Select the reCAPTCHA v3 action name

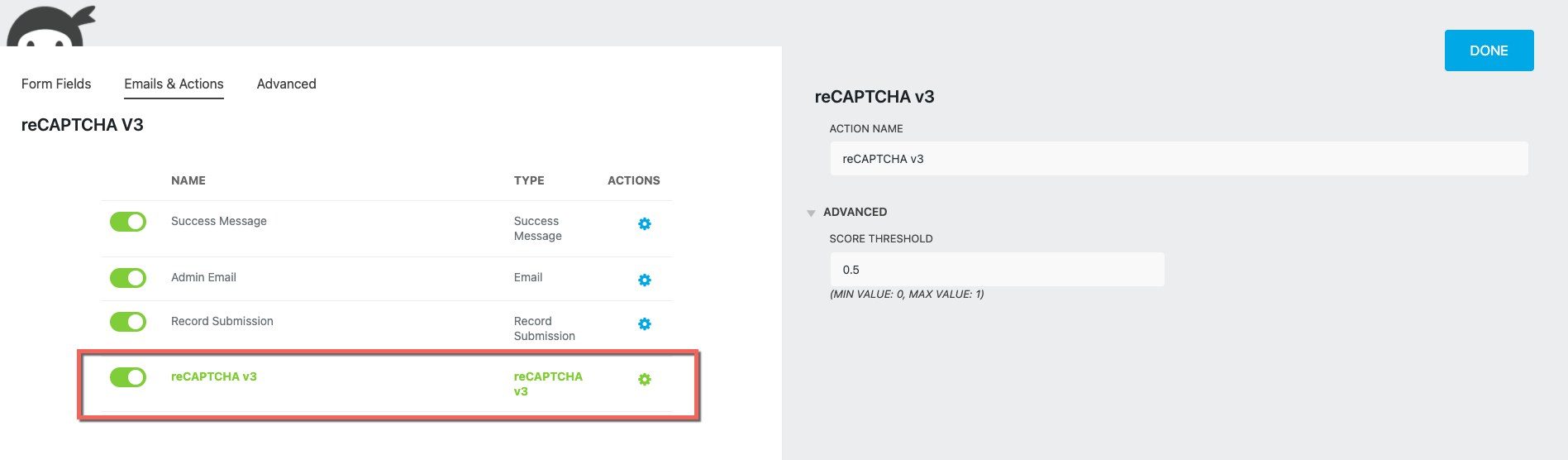click(214, 376)
